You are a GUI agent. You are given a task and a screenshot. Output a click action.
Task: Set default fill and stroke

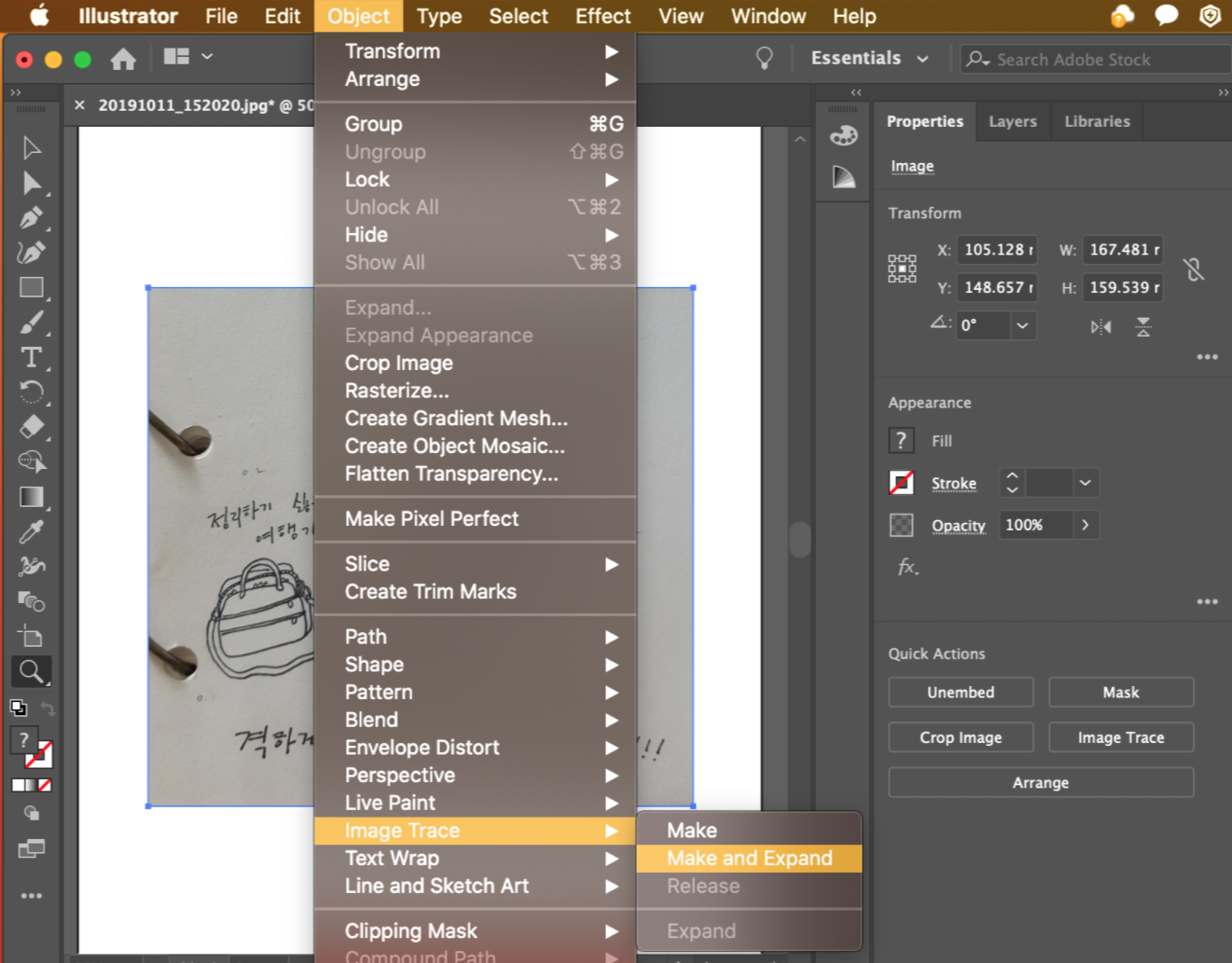click(x=18, y=708)
